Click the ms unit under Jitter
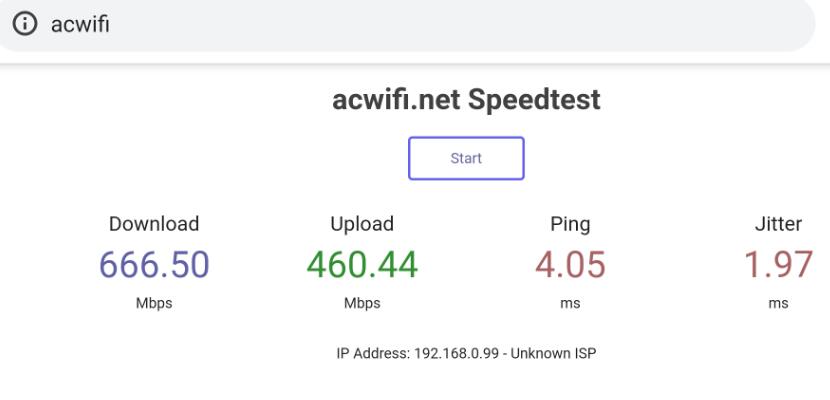This screenshot has height=400, width=830. 778,304
